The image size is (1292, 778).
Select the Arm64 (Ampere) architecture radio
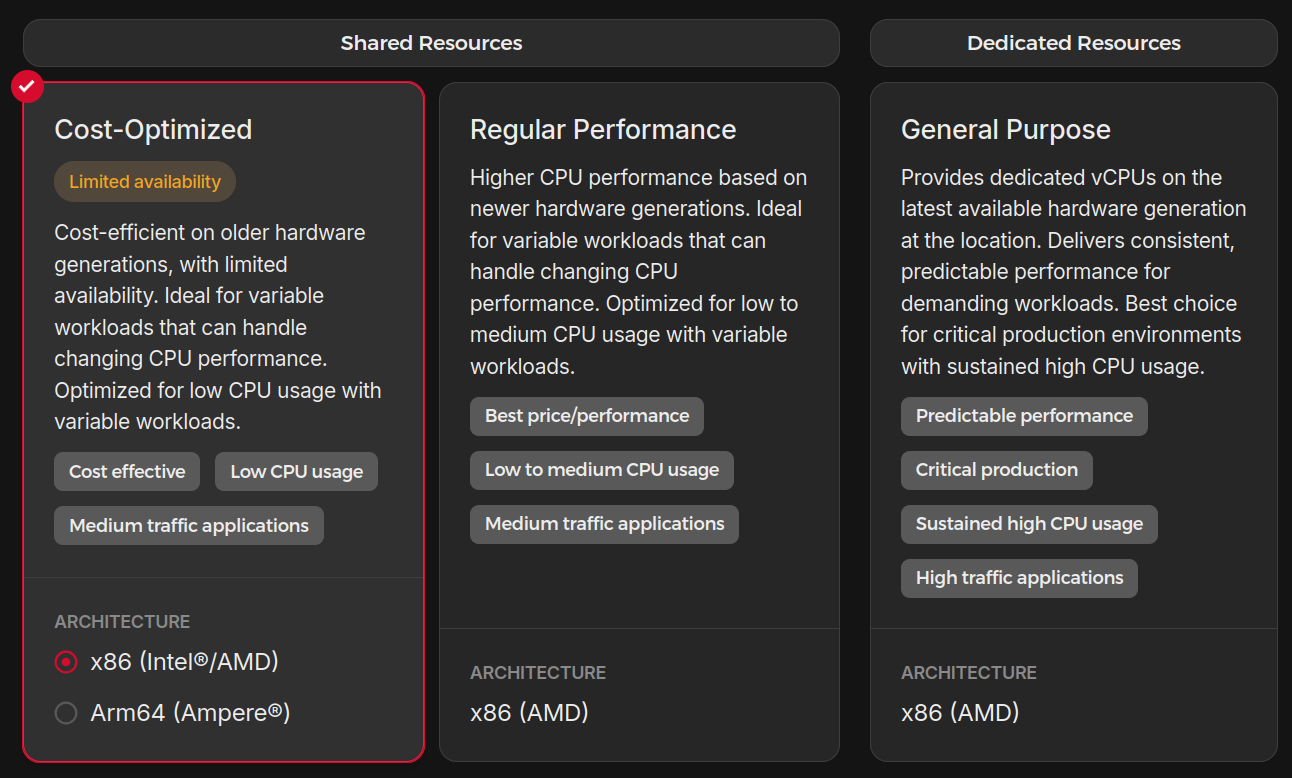66,713
